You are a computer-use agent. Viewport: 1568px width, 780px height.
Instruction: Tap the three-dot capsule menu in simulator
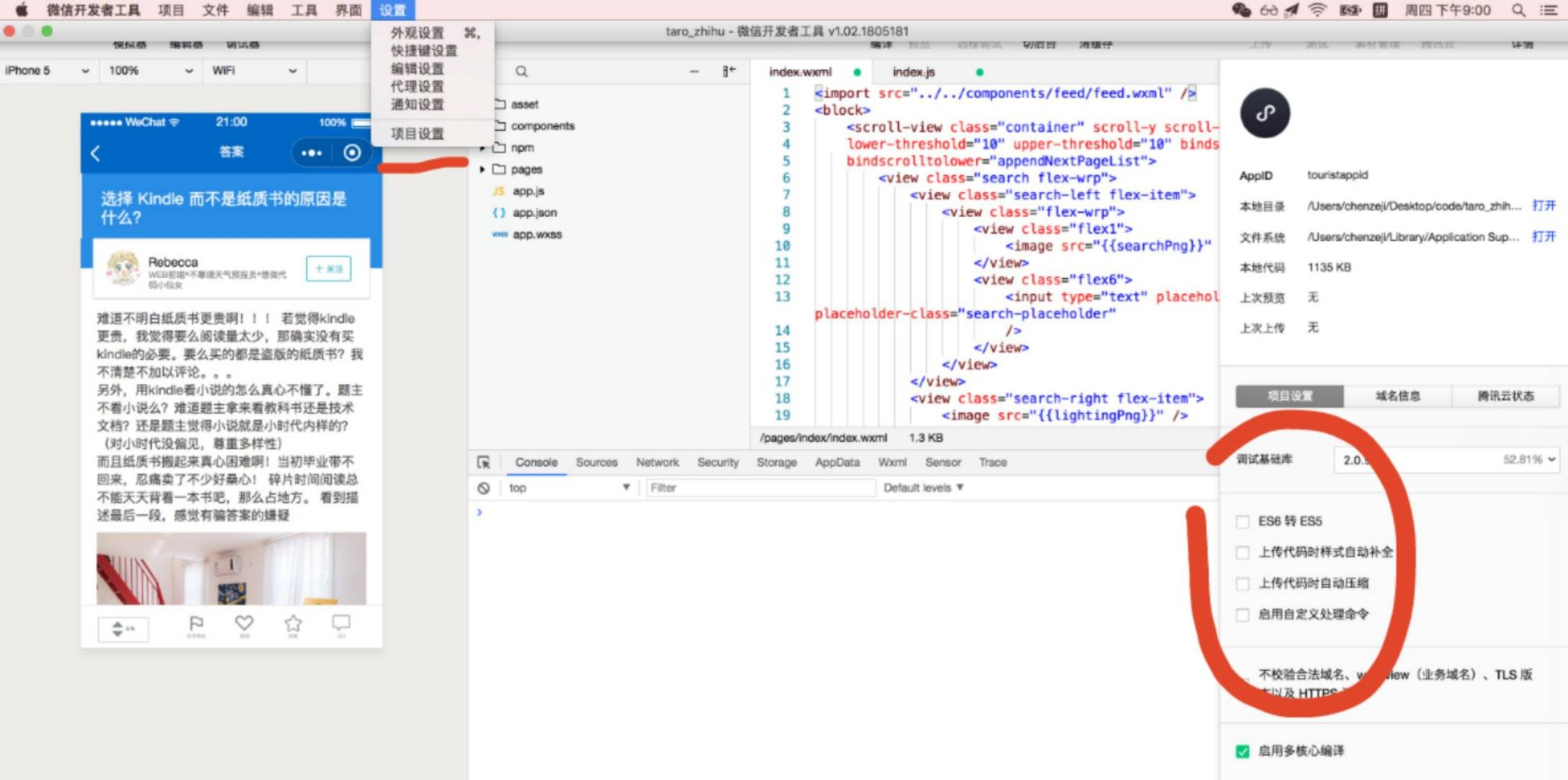click(x=311, y=152)
